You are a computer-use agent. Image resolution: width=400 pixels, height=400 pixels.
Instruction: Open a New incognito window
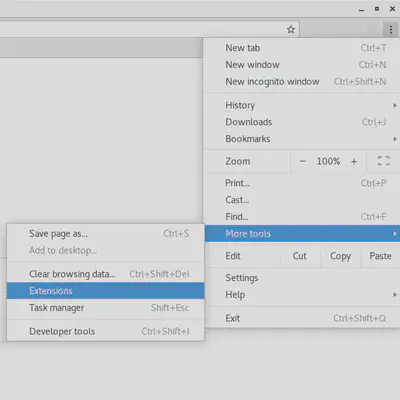[x=302, y=81]
